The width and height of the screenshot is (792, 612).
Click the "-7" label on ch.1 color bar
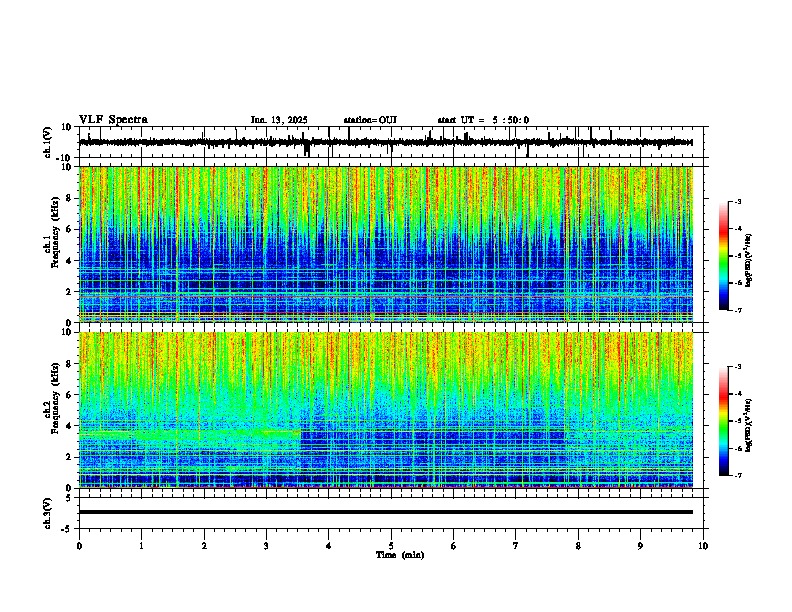point(738,310)
